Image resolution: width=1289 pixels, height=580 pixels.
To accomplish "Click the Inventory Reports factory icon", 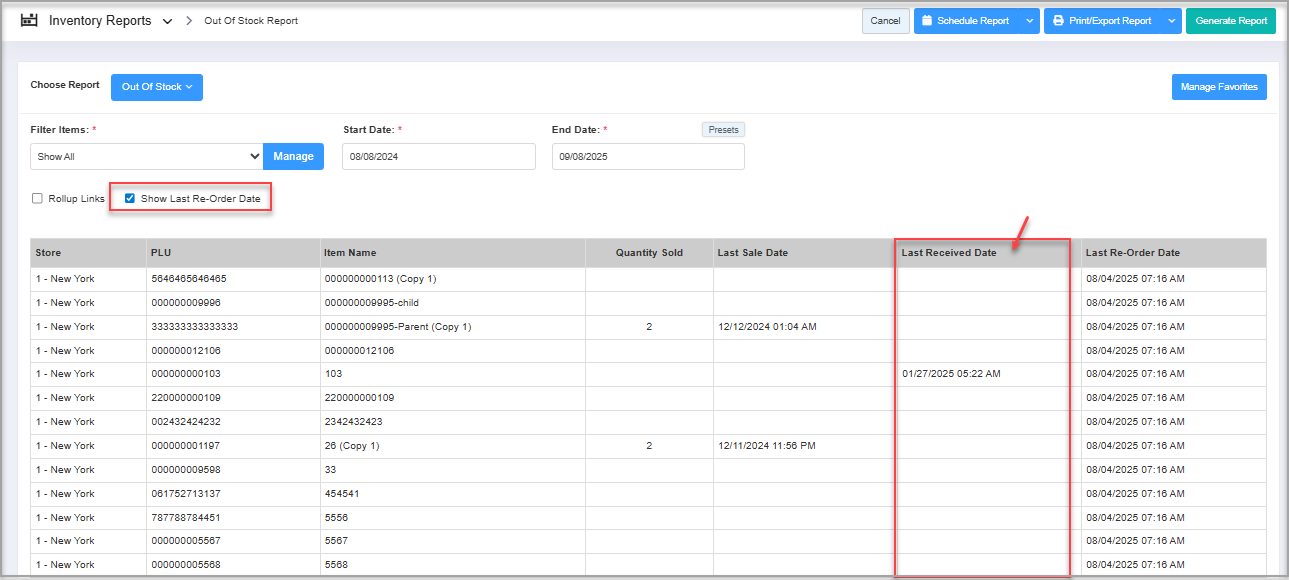I will point(29,20).
